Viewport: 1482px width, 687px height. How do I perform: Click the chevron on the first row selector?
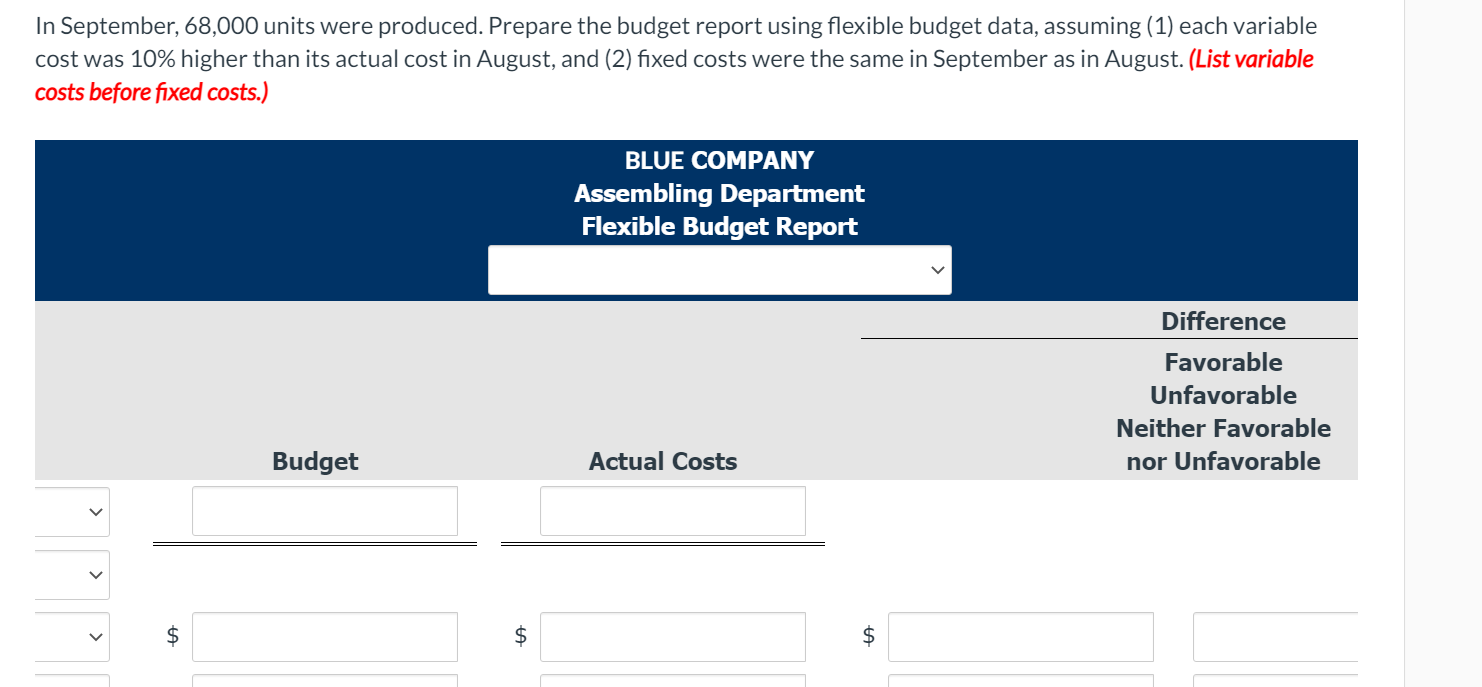tap(93, 511)
